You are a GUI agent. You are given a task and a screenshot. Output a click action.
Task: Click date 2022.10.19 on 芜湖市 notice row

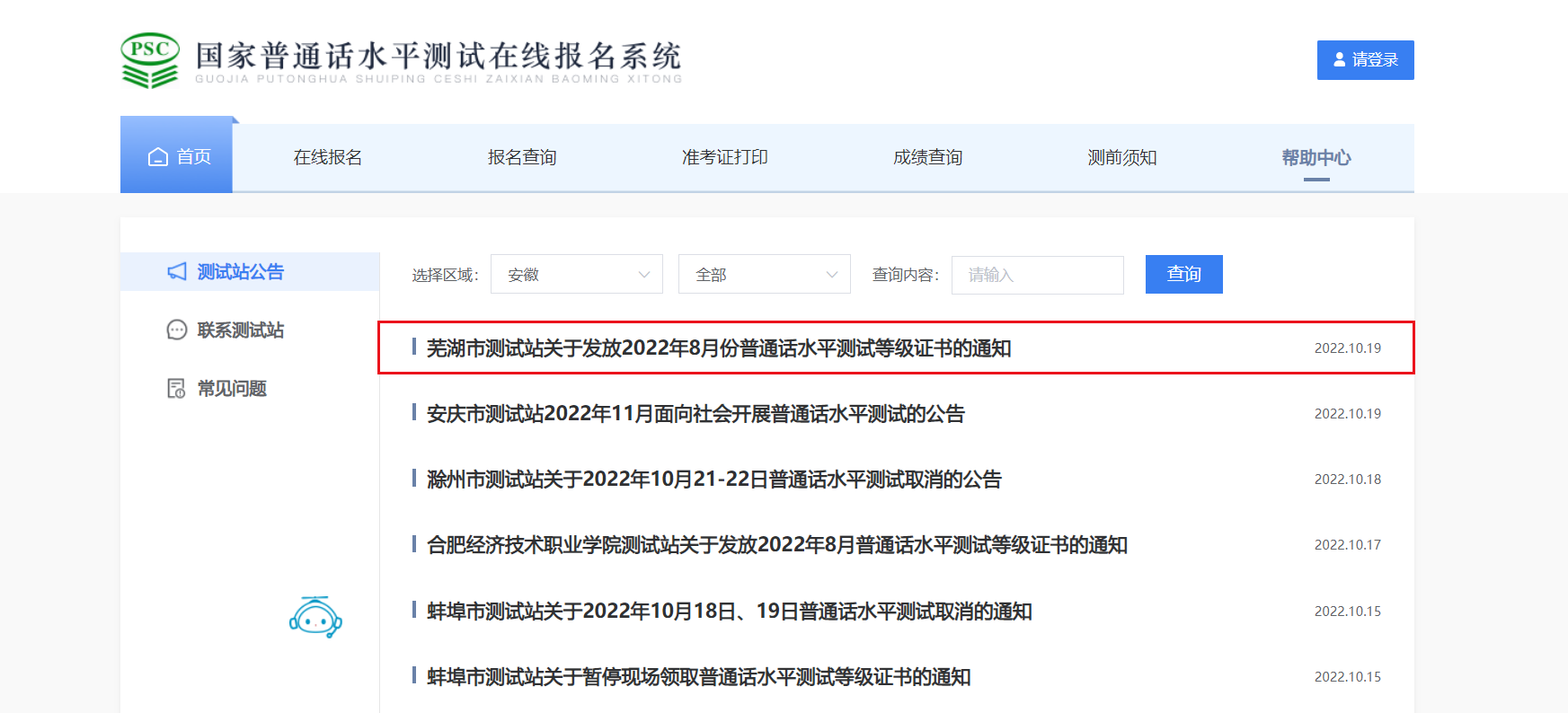tap(1348, 348)
